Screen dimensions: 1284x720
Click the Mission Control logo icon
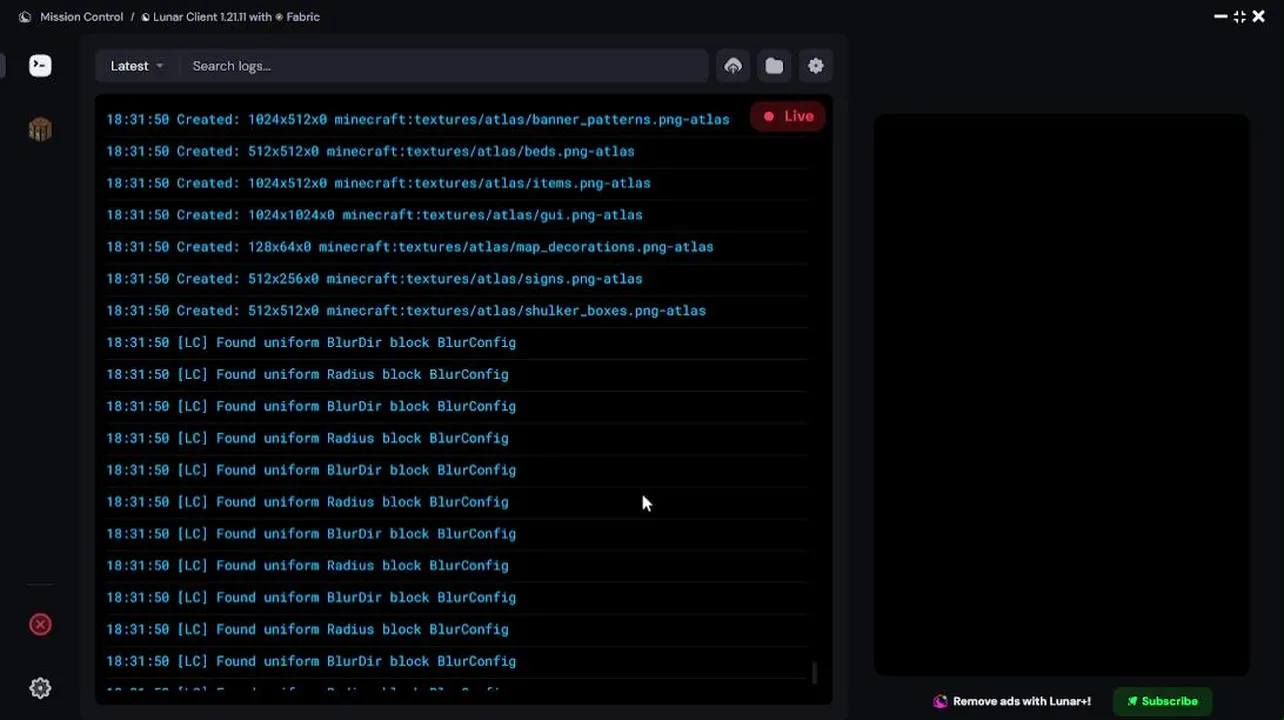25,17
